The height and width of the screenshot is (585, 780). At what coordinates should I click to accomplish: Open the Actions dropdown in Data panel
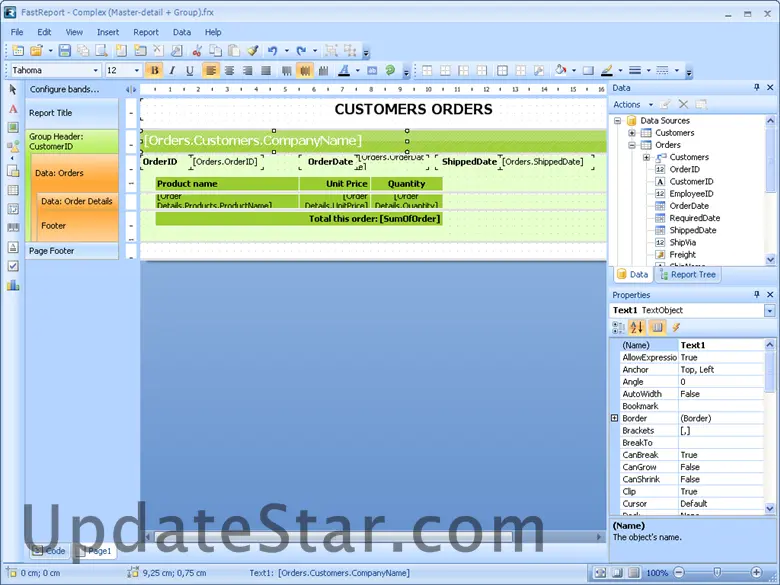pyautogui.click(x=633, y=104)
